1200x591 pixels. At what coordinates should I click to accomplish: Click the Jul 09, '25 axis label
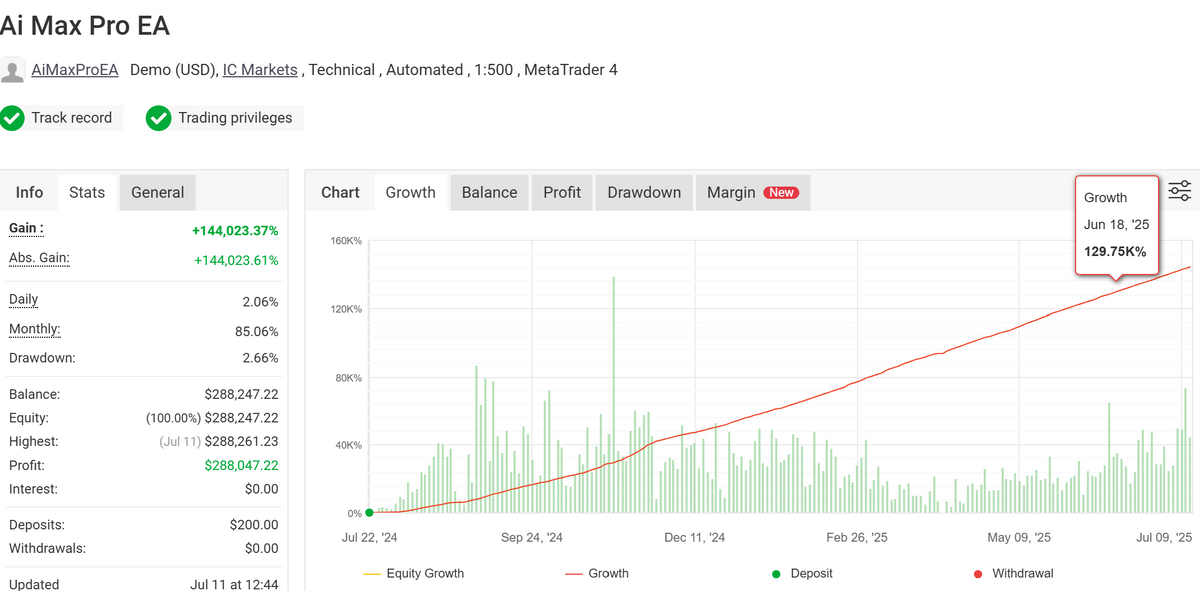1163,538
